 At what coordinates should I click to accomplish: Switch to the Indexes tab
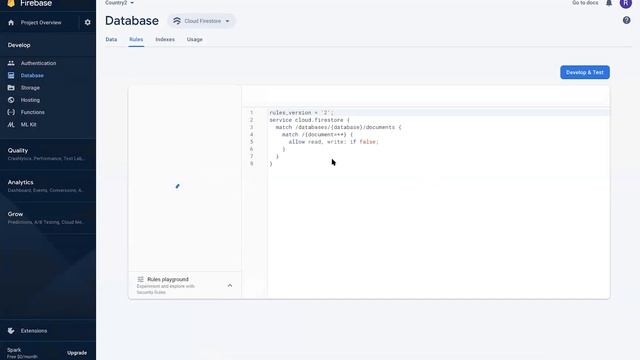(x=165, y=40)
